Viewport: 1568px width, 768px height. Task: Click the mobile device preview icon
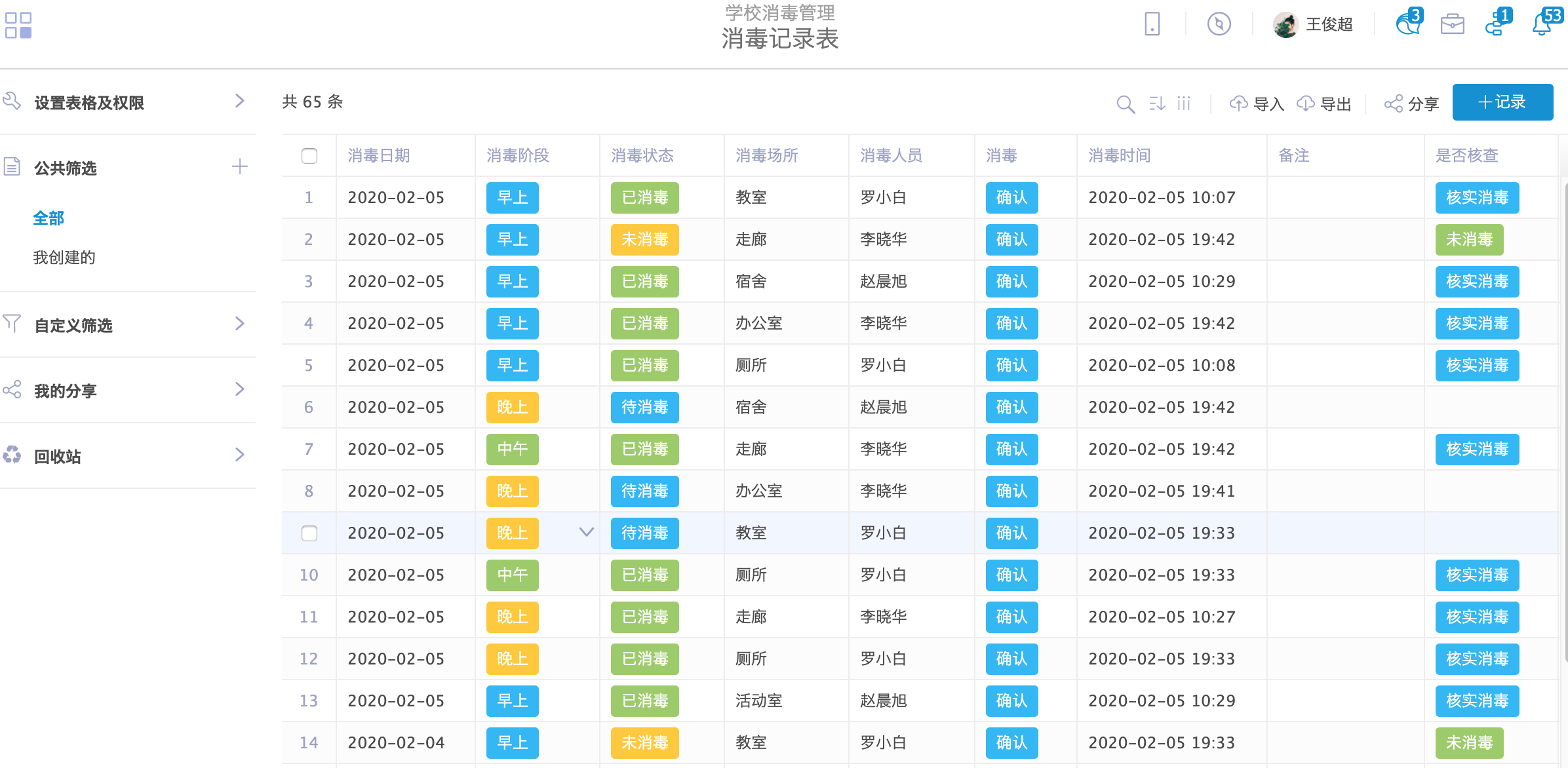click(x=1152, y=24)
